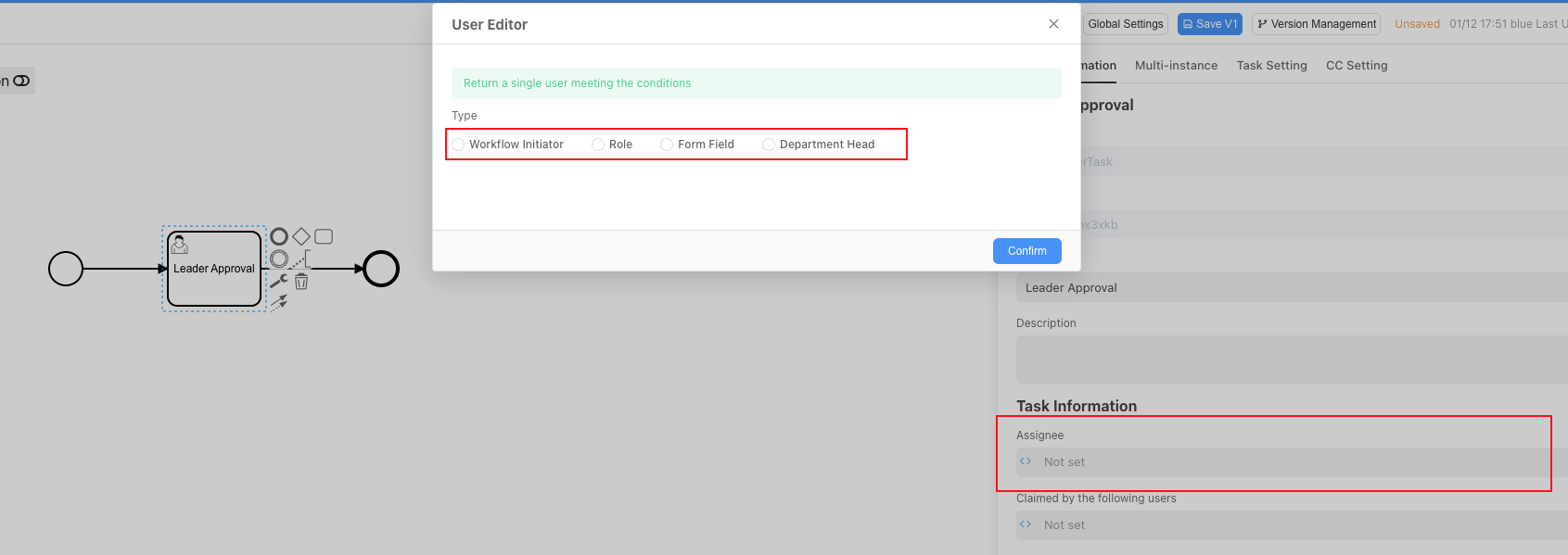The height and width of the screenshot is (555, 1568).
Task: Delete Leader Approval with the trash icon
Action: [301, 282]
